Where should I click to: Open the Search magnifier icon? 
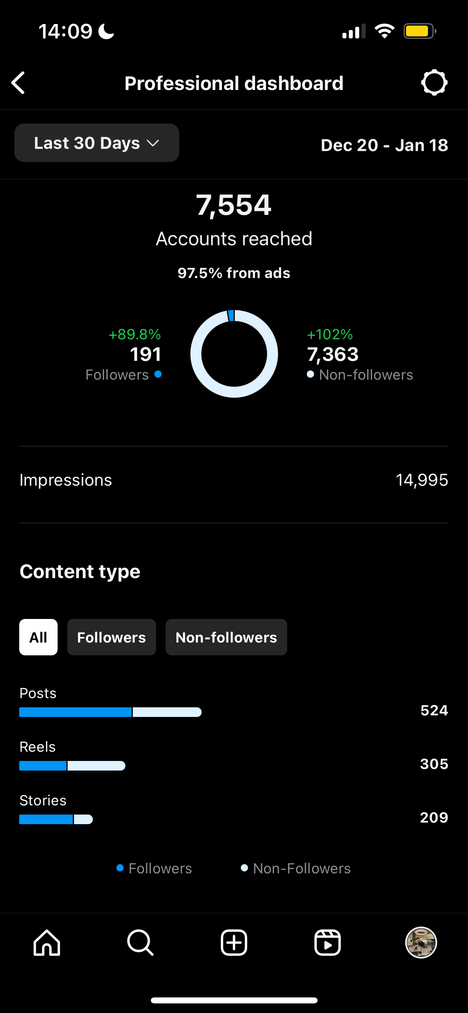tap(140, 943)
